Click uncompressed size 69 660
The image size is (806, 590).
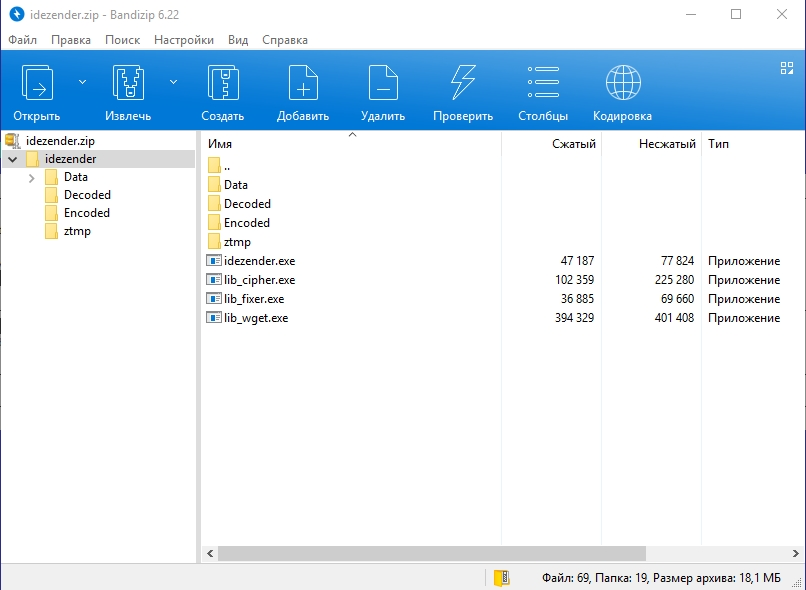click(677, 299)
